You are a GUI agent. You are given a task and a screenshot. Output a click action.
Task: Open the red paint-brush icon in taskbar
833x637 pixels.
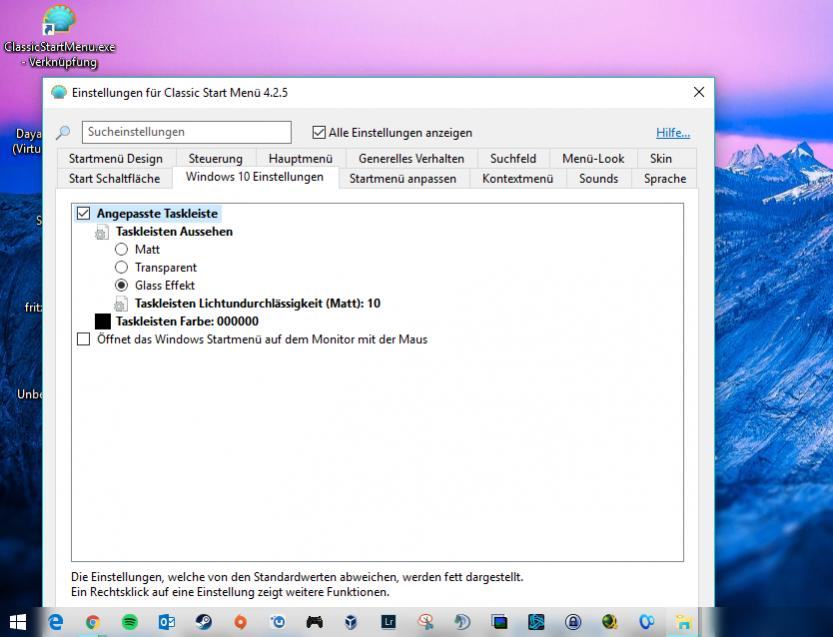click(425, 622)
